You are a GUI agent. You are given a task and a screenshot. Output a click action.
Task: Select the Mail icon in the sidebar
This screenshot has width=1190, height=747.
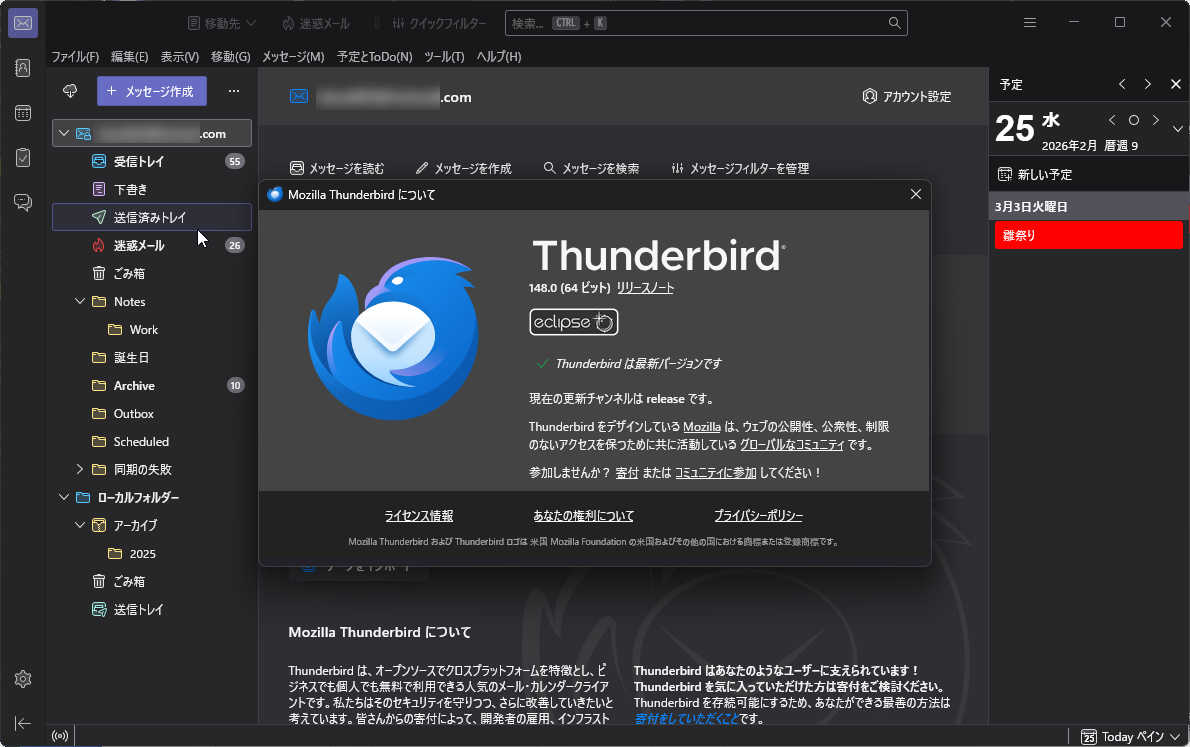click(x=22, y=22)
